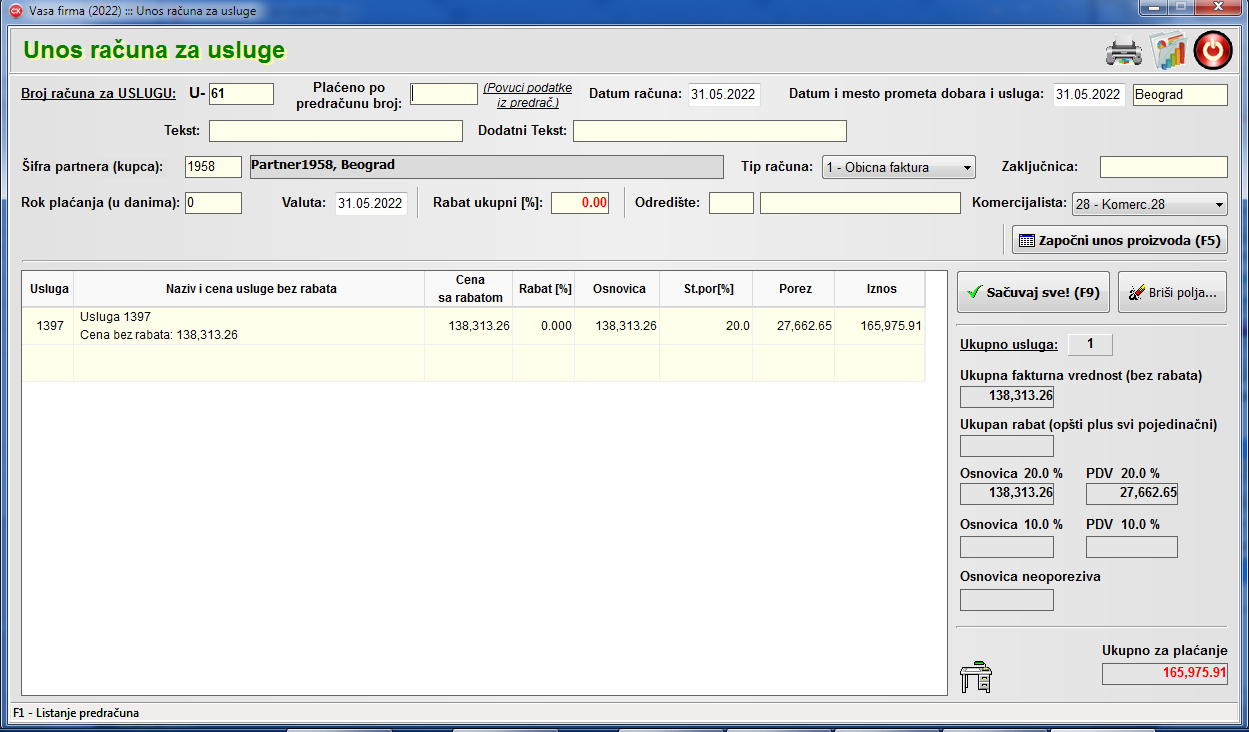Click the Porez column header

pos(795,289)
